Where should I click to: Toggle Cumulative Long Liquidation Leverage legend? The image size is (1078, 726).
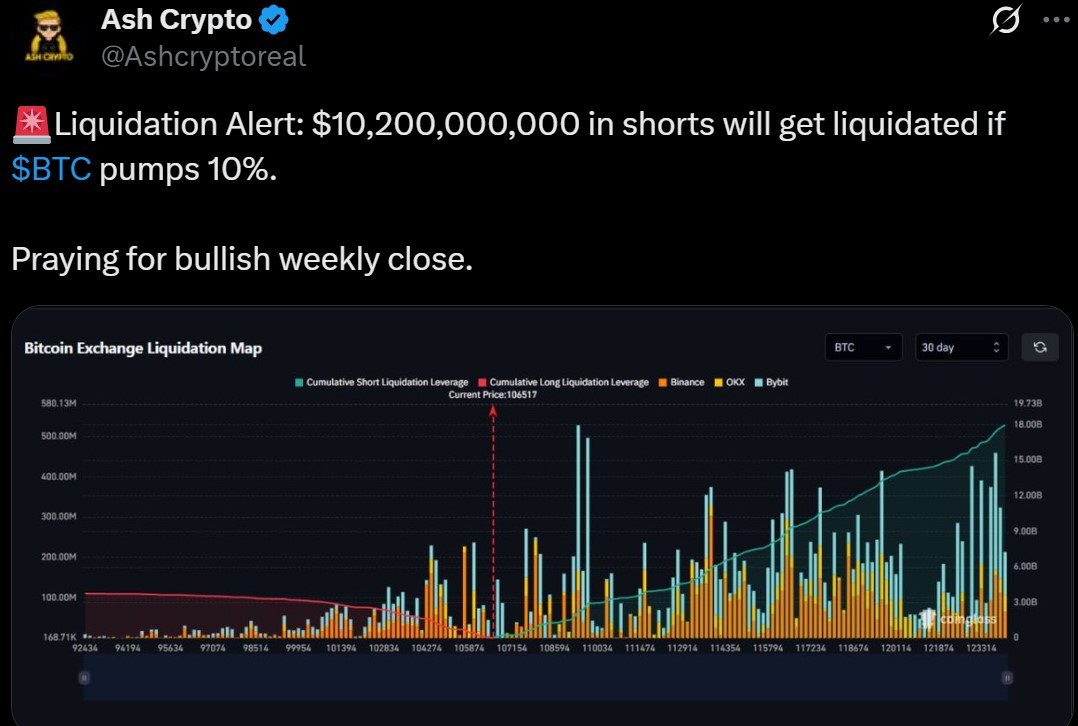click(564, 382)
